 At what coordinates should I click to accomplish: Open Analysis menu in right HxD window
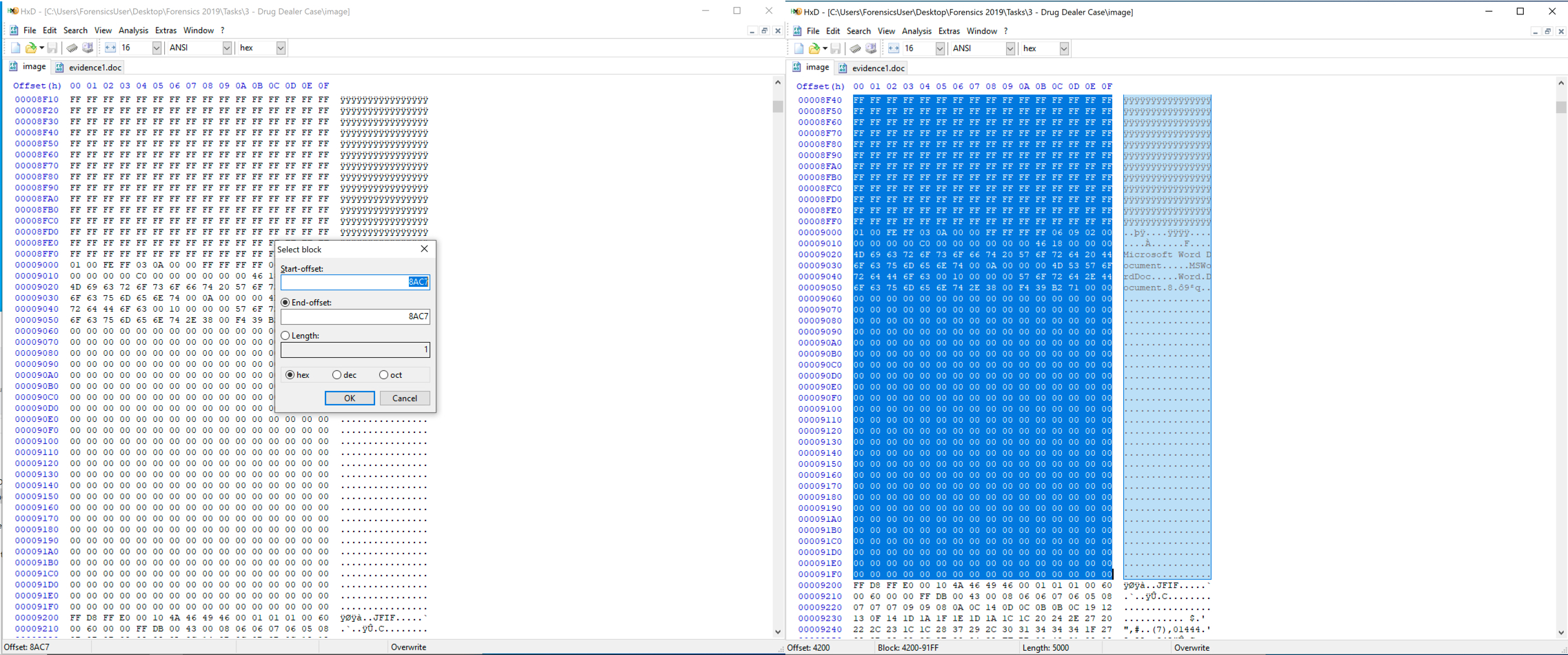916,31
